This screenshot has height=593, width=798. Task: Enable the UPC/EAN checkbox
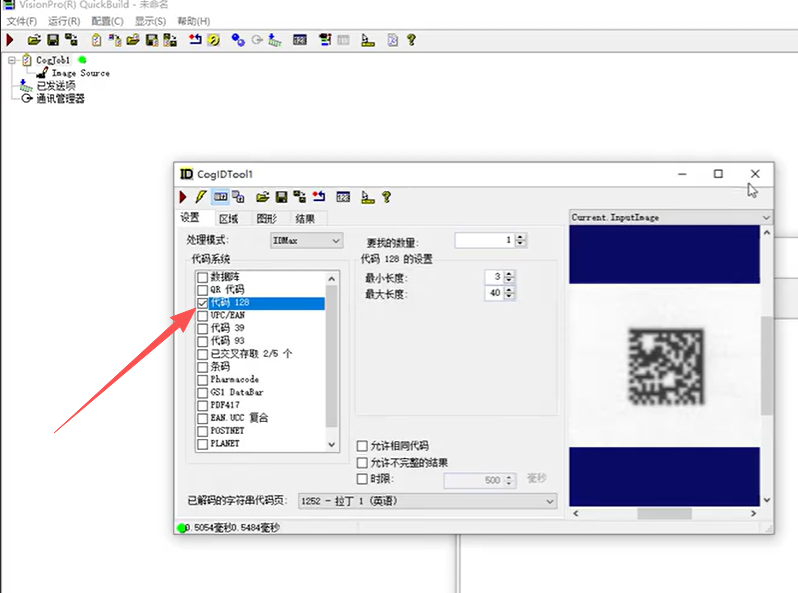tap(203, 316)
